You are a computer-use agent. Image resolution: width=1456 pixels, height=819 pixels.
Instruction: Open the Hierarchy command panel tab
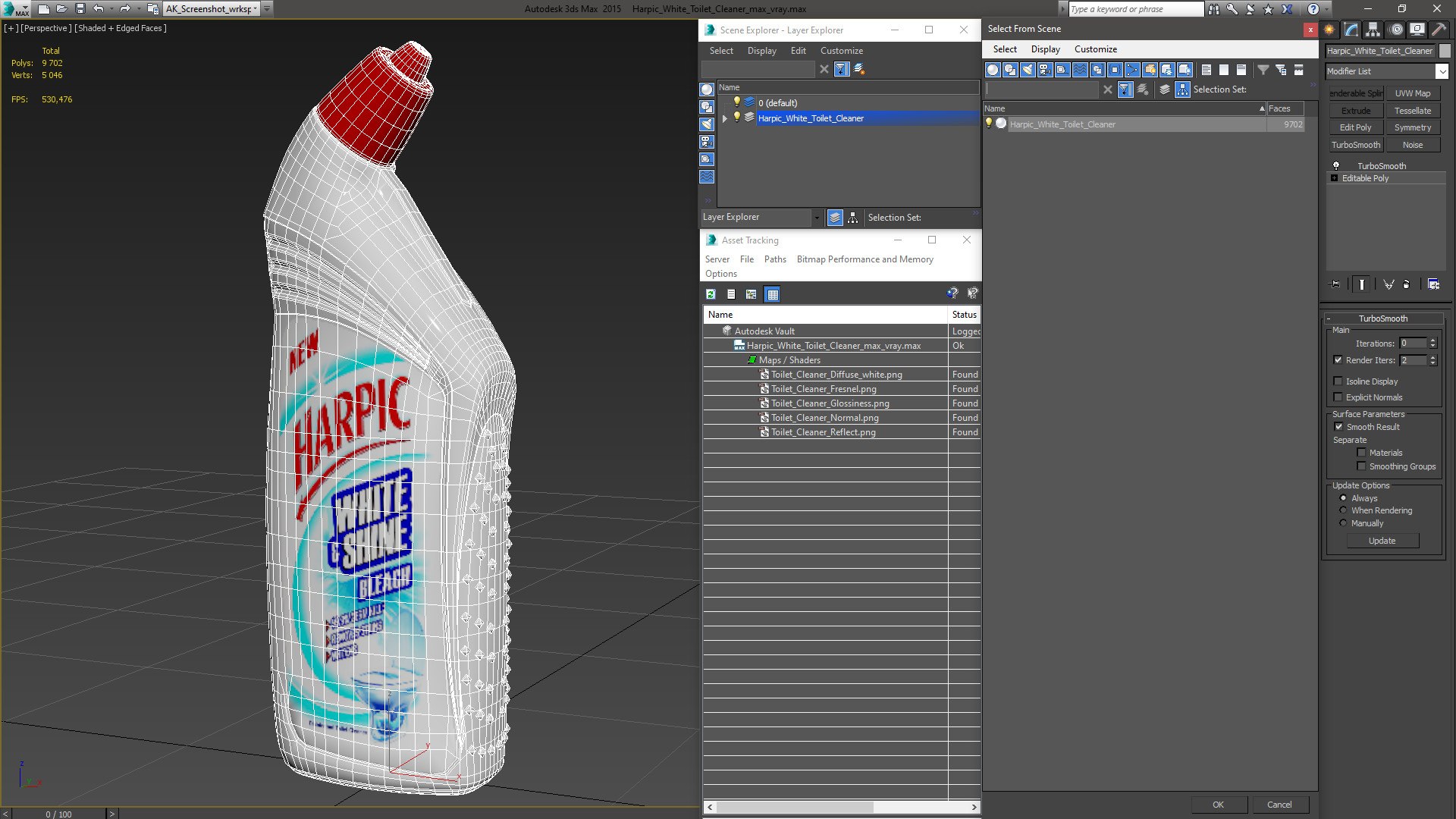click(1373, 30)
